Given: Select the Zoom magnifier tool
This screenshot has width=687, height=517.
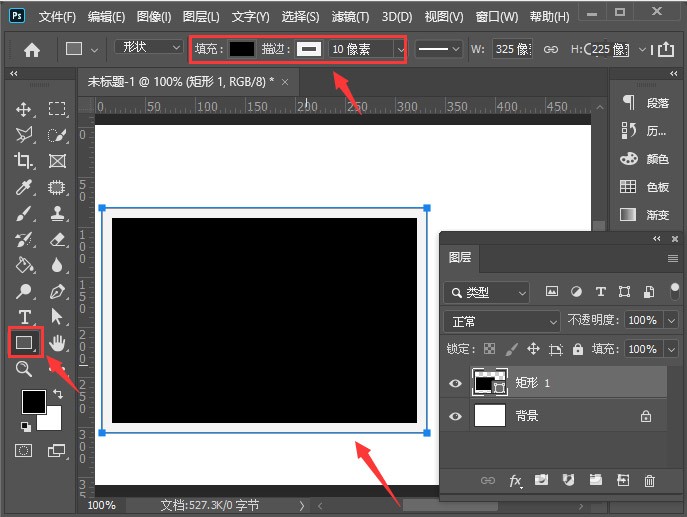Looking at the screenshot, I should (24, 369).
